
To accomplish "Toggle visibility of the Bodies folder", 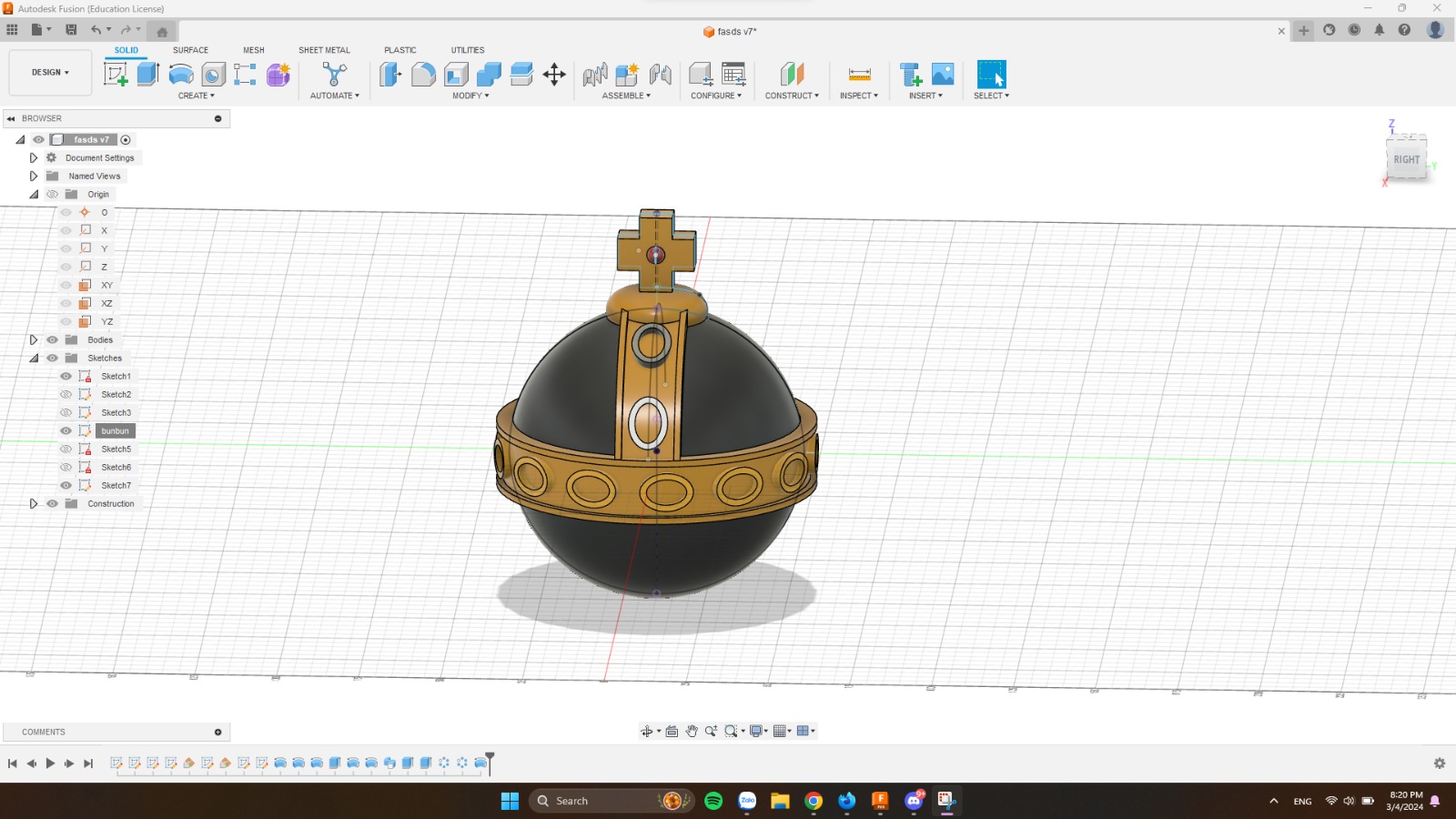I will (x=52, y=340).
